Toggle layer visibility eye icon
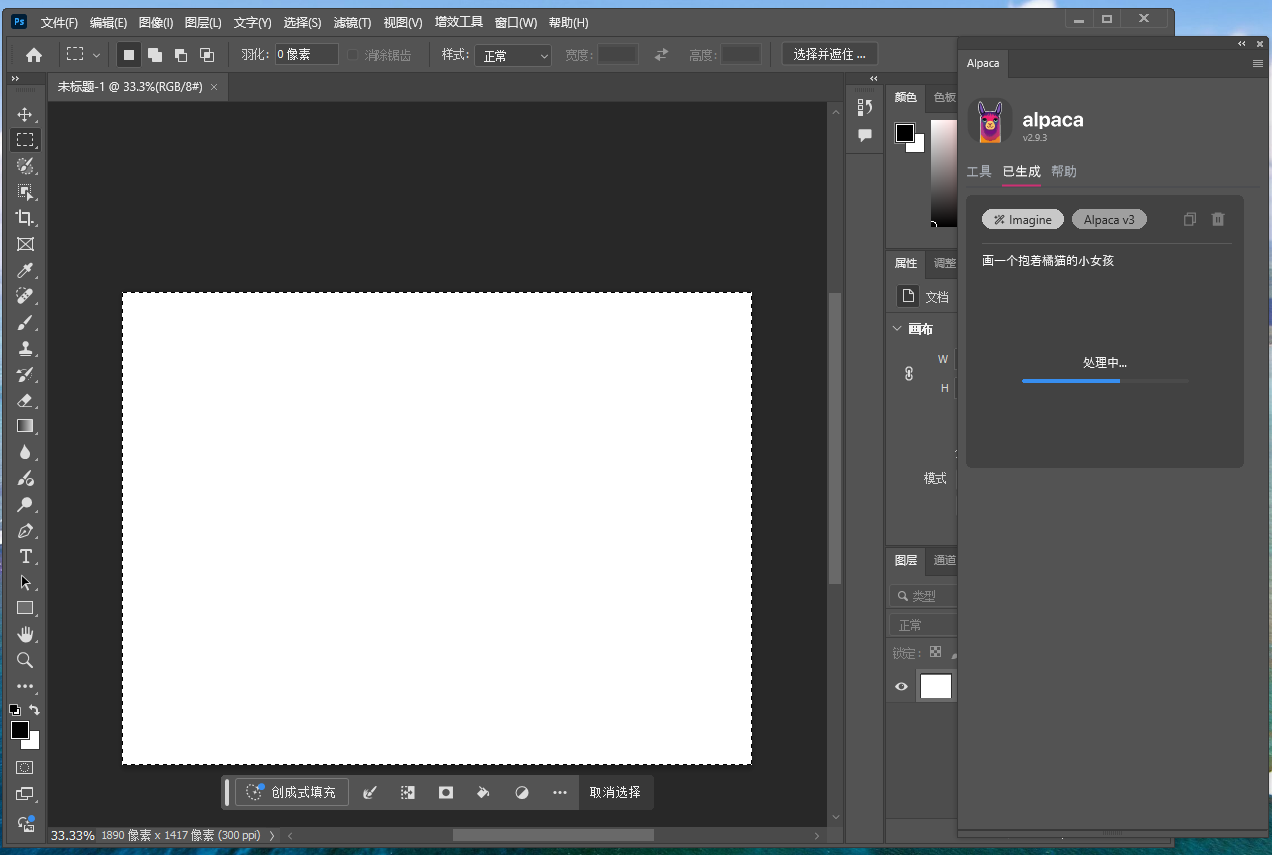 point(901,687)
